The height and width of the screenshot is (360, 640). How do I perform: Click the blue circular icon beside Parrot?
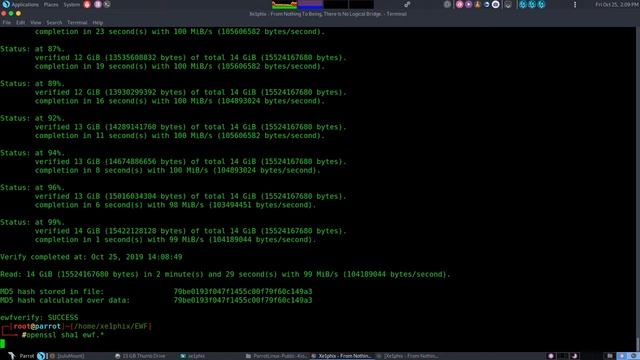point(41,356)
